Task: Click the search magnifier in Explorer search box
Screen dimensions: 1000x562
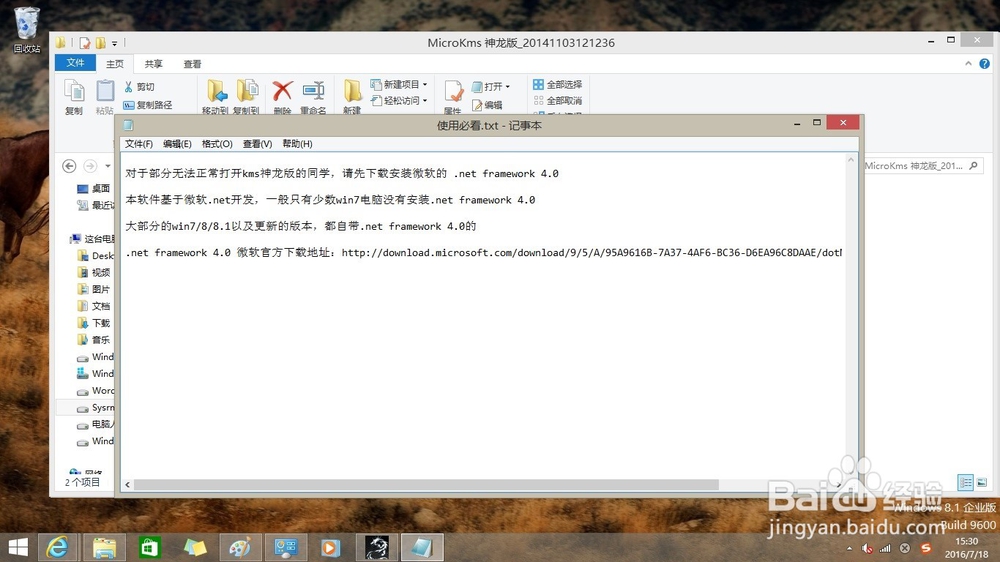Action: click(973, 166)
